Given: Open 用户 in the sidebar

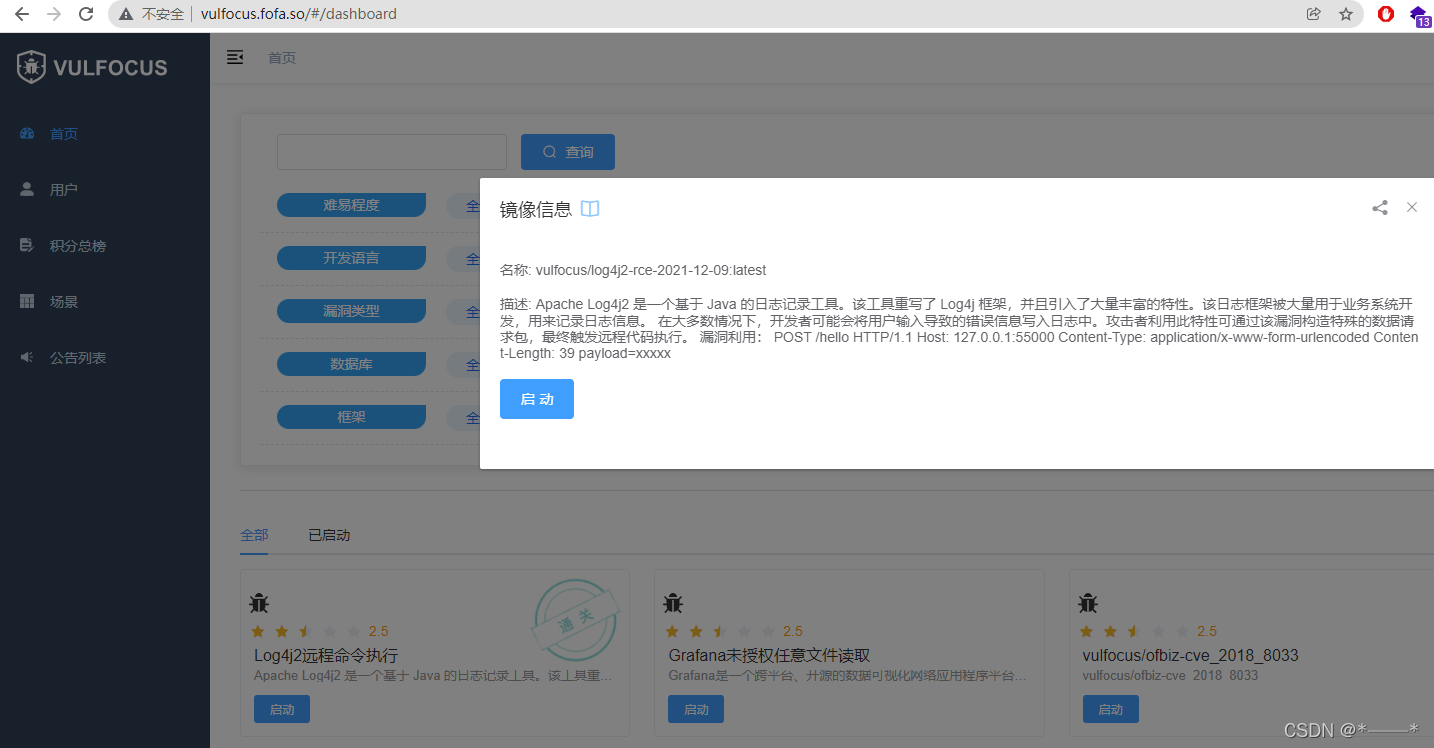Looking at the screenshot, I should (105, 189).
